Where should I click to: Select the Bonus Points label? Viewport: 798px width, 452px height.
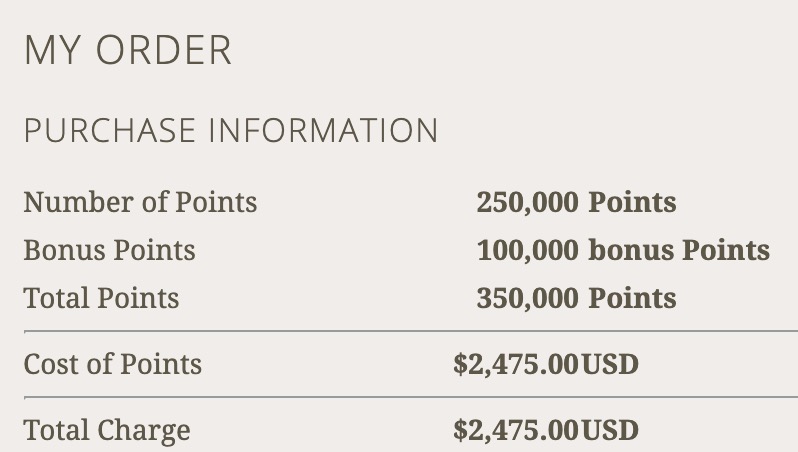pos(109,250)
